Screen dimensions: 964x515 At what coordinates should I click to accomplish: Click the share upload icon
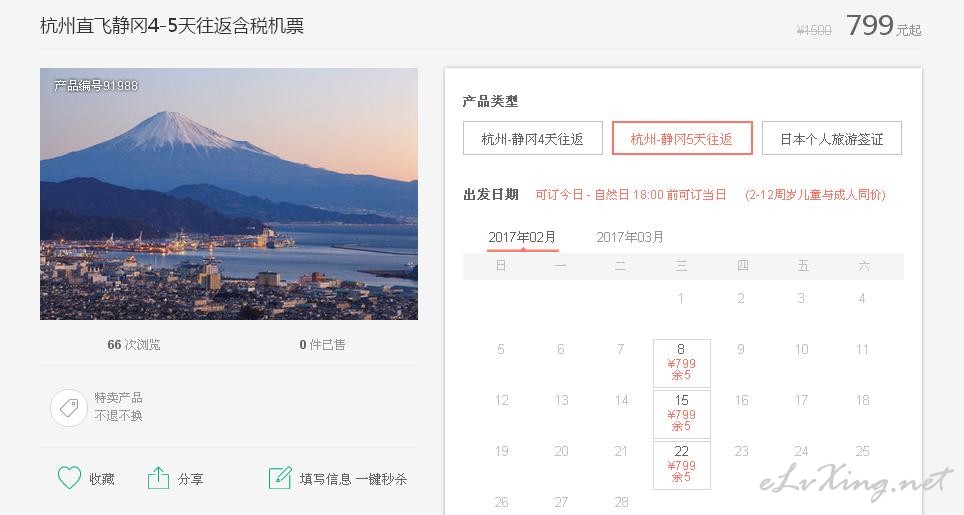[158, 478]
